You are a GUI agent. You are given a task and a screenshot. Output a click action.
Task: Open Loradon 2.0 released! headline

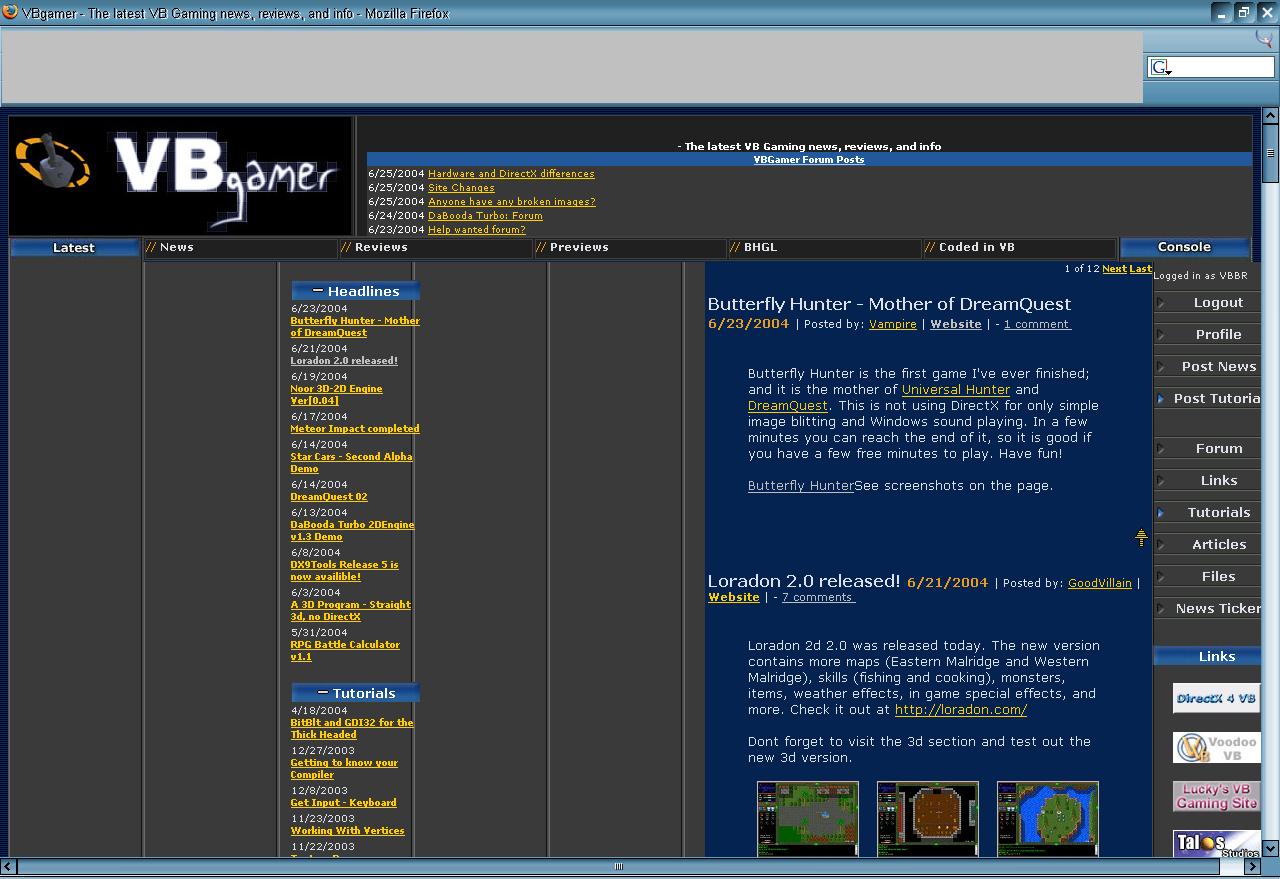[x=344, y=361]
